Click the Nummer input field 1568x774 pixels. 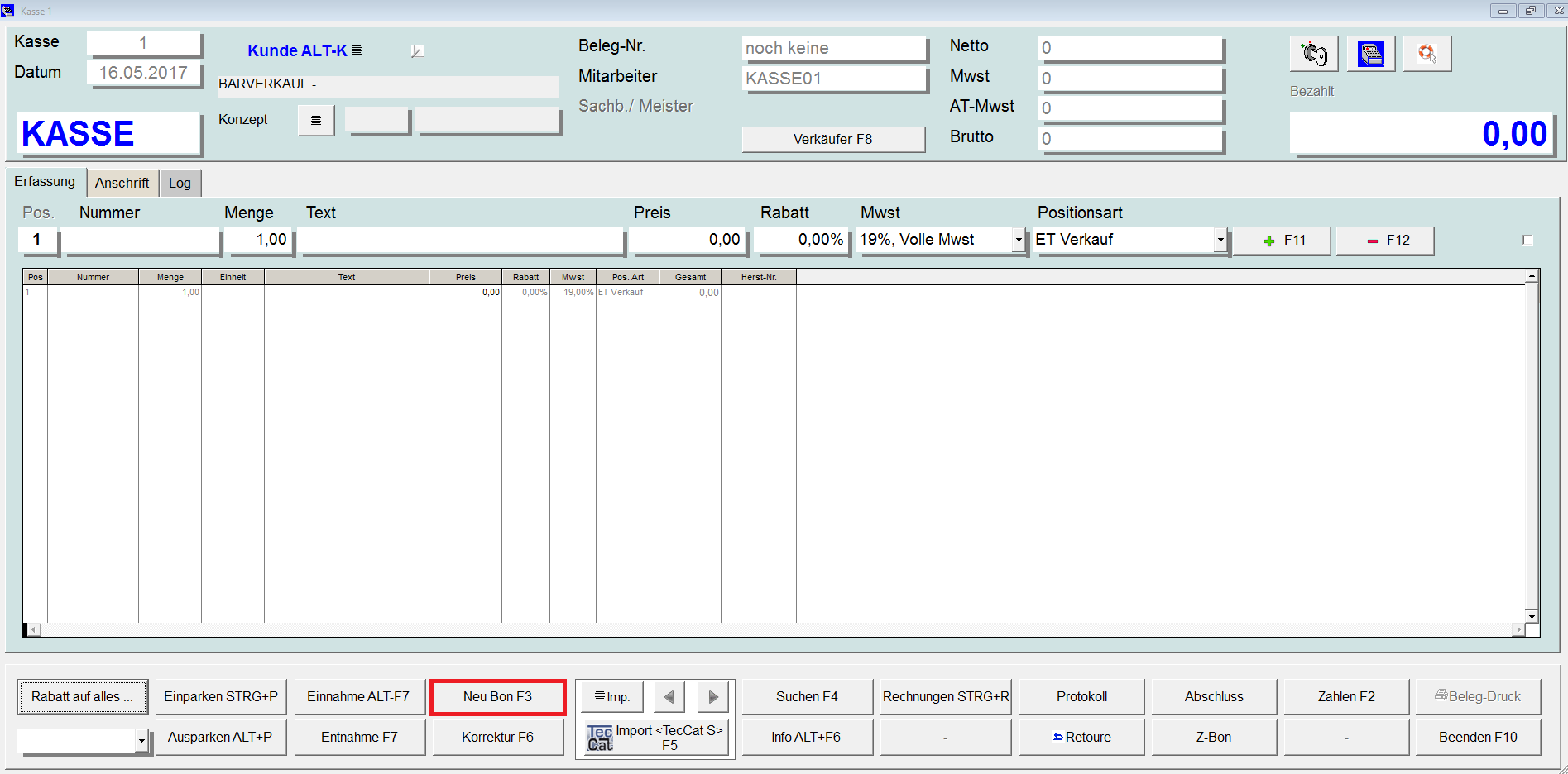(141, 241)
